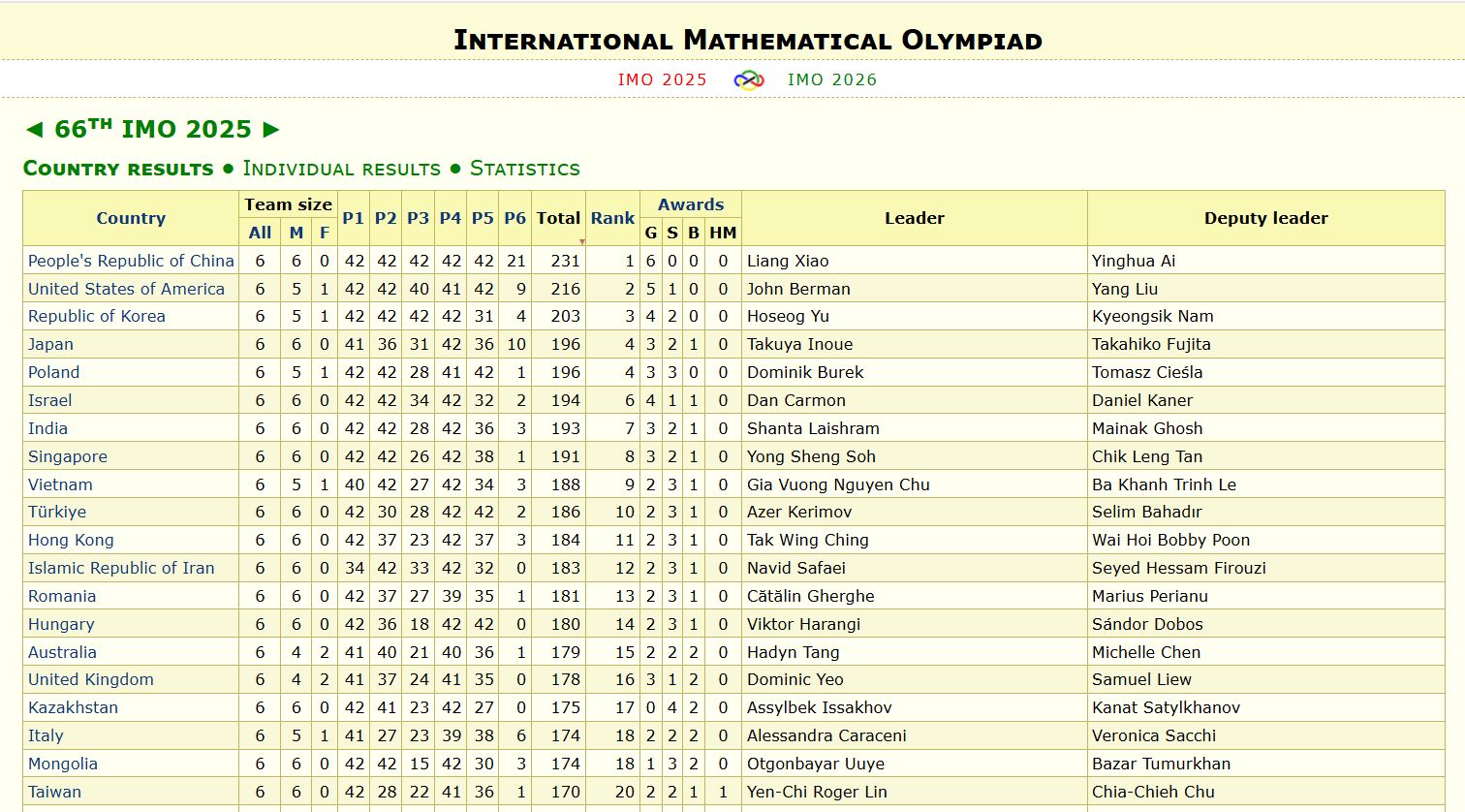Click leader name Liang Xiao
This screenshot has height=812, width=1465.
(x=788, y=261)
